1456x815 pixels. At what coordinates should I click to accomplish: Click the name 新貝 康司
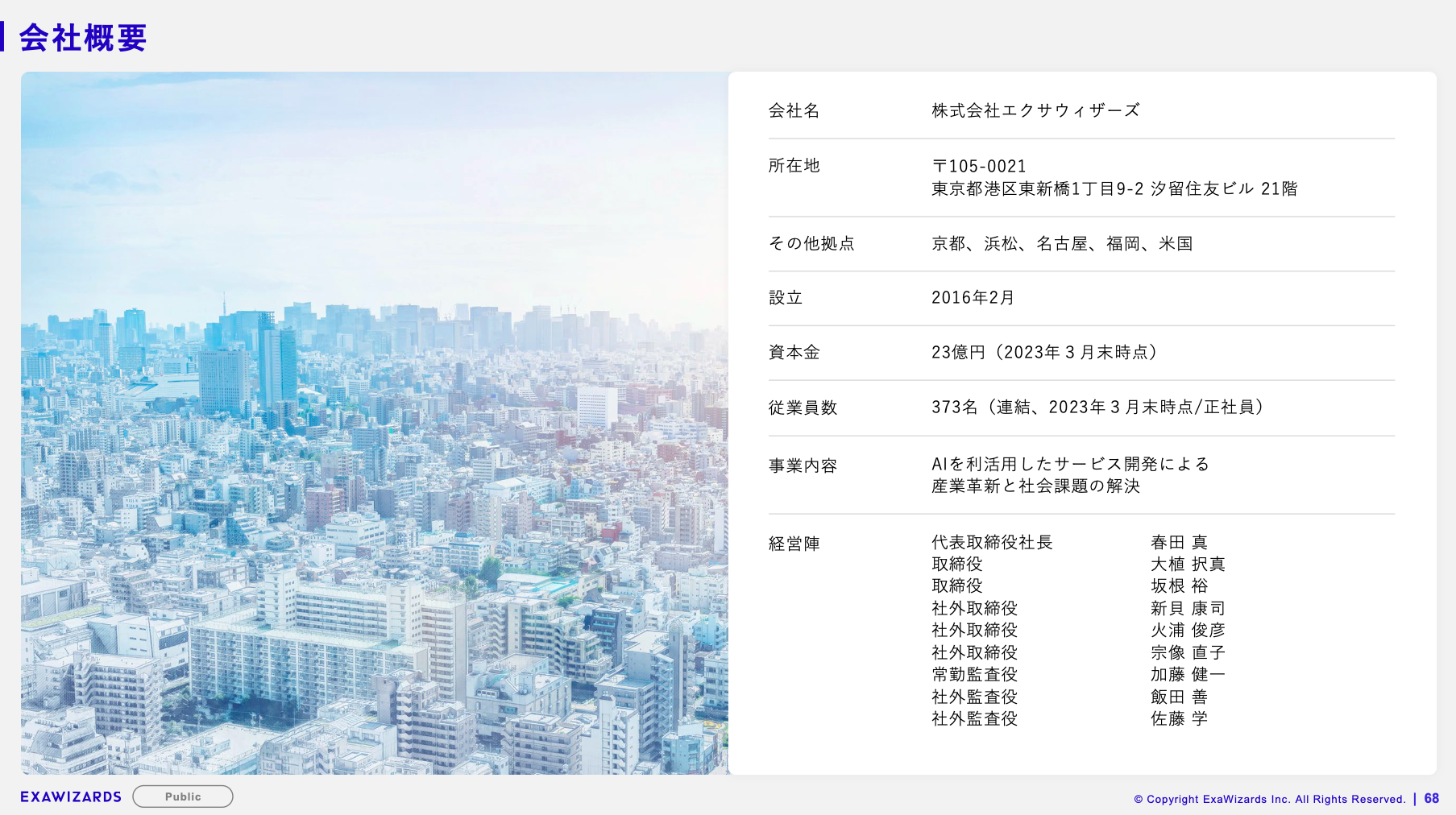click(x=1188, y=608)
